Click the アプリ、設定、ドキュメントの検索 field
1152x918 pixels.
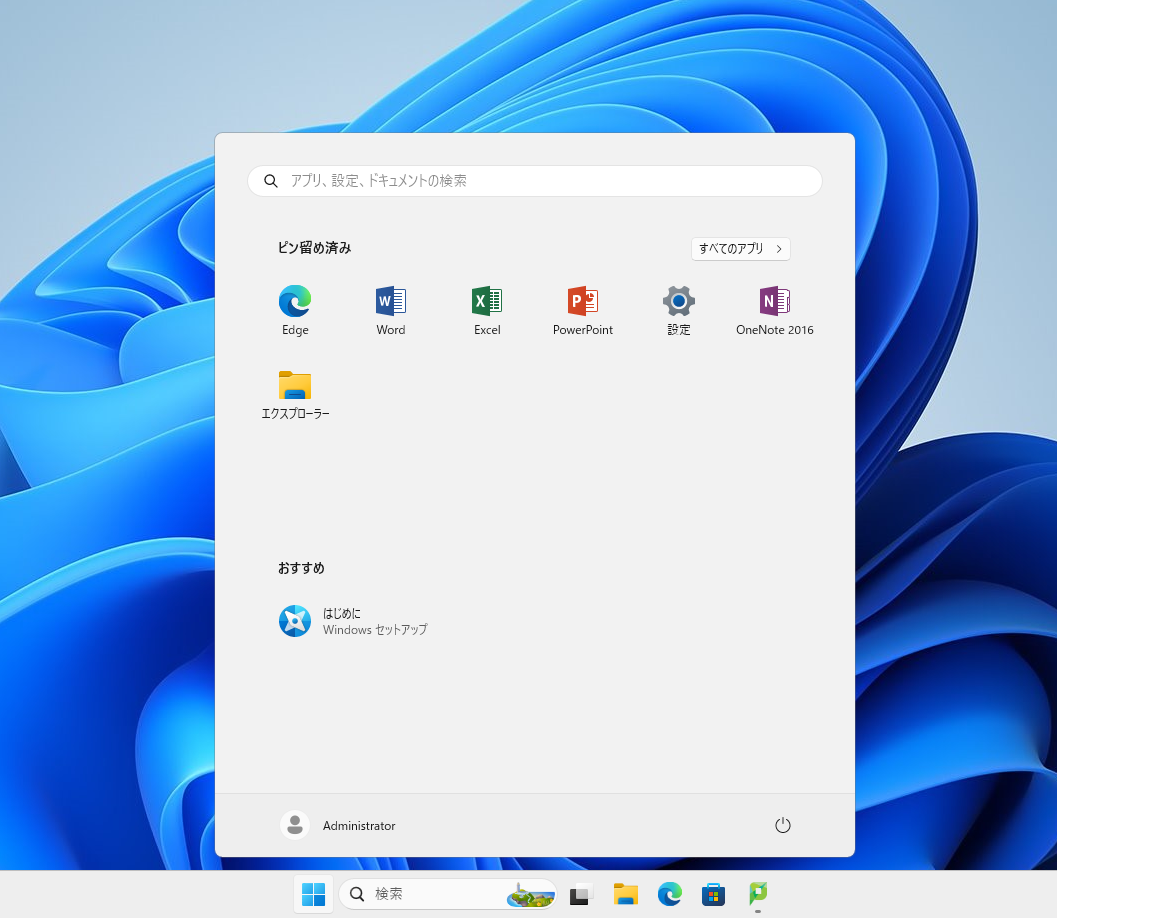pos(535,181)
